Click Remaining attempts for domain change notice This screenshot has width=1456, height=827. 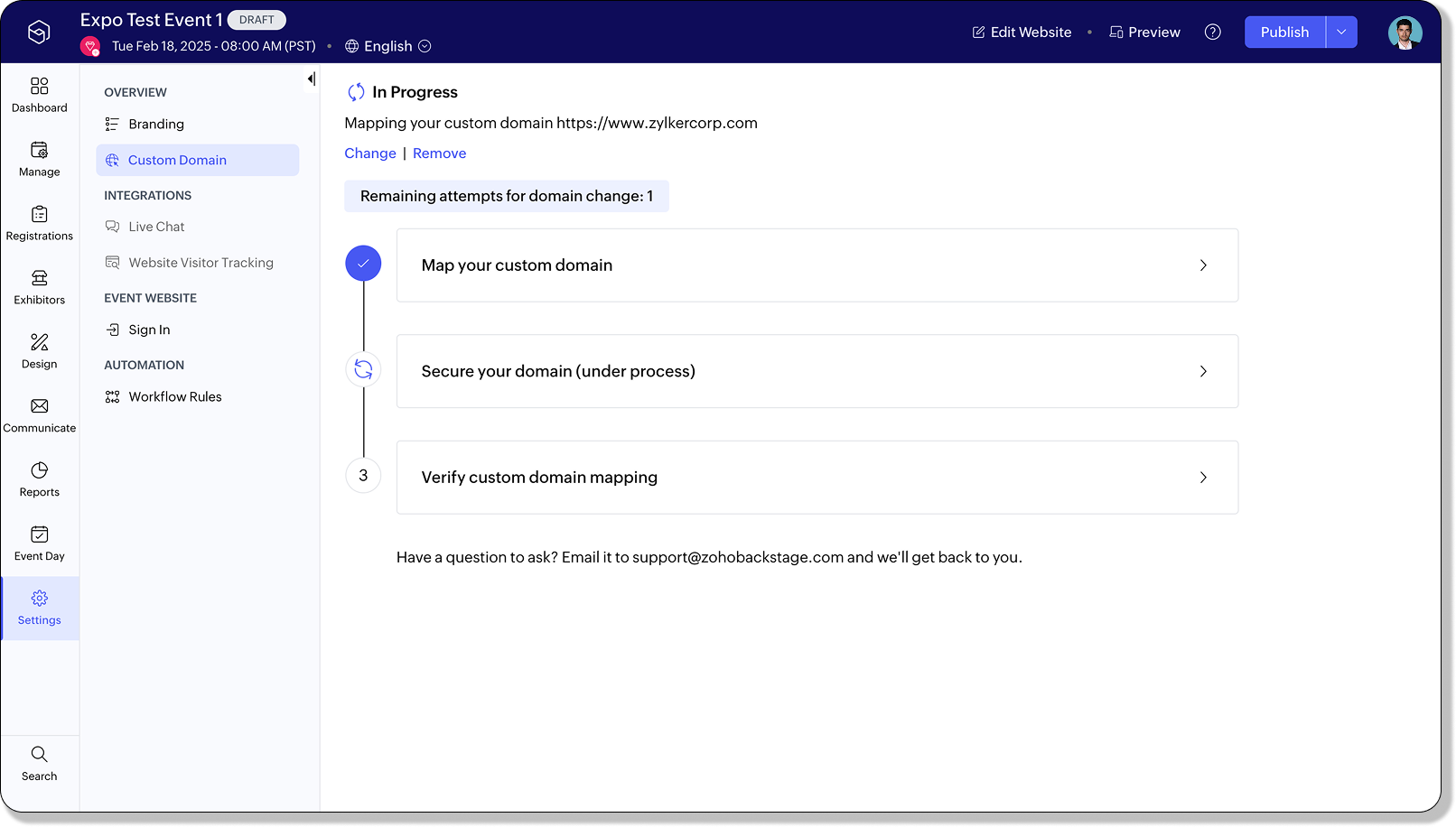[x=507, y=197]
